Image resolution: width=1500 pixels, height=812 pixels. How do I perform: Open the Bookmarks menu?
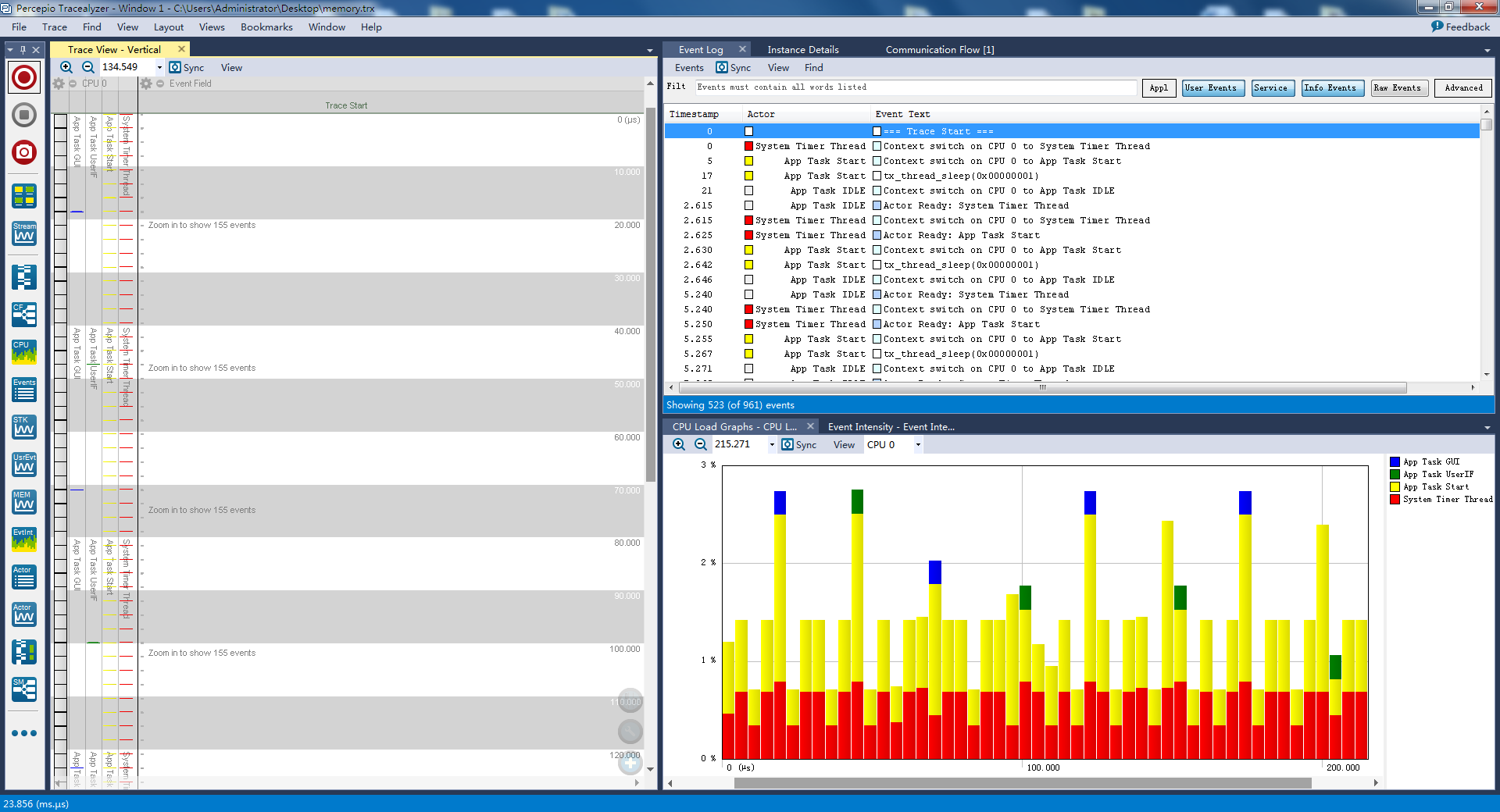coord(266,27)
